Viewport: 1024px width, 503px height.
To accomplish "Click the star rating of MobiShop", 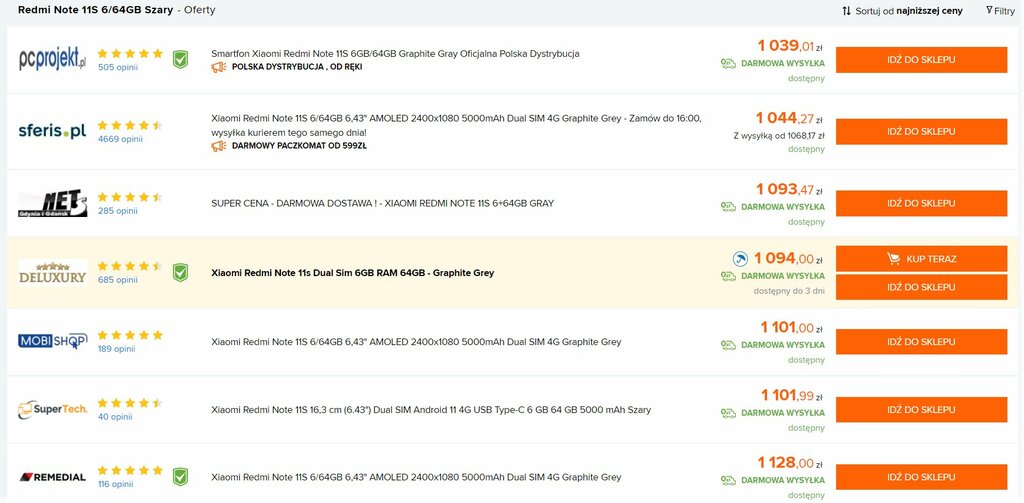I will coord(130,335).
